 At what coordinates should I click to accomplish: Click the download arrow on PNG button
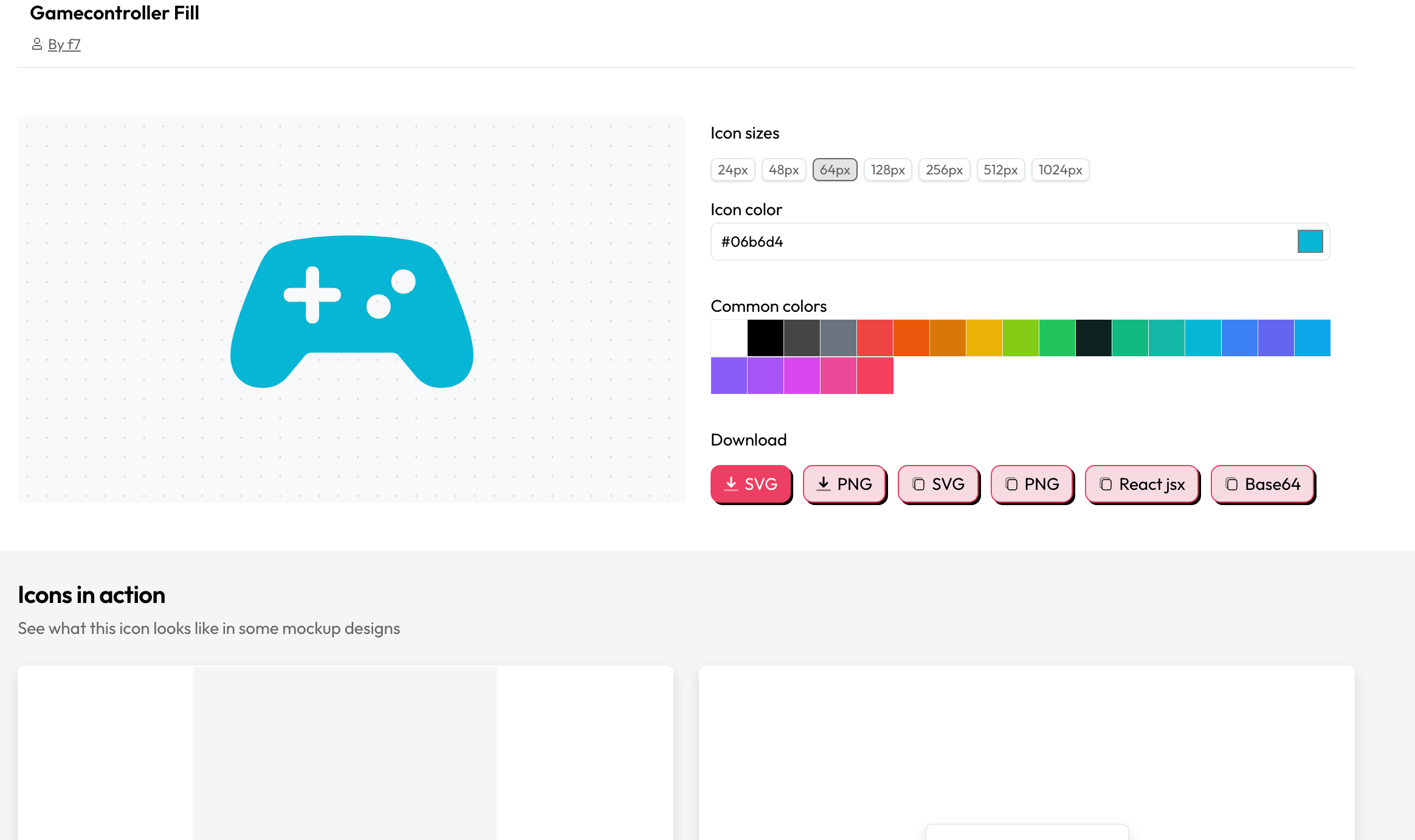[824, 484]
